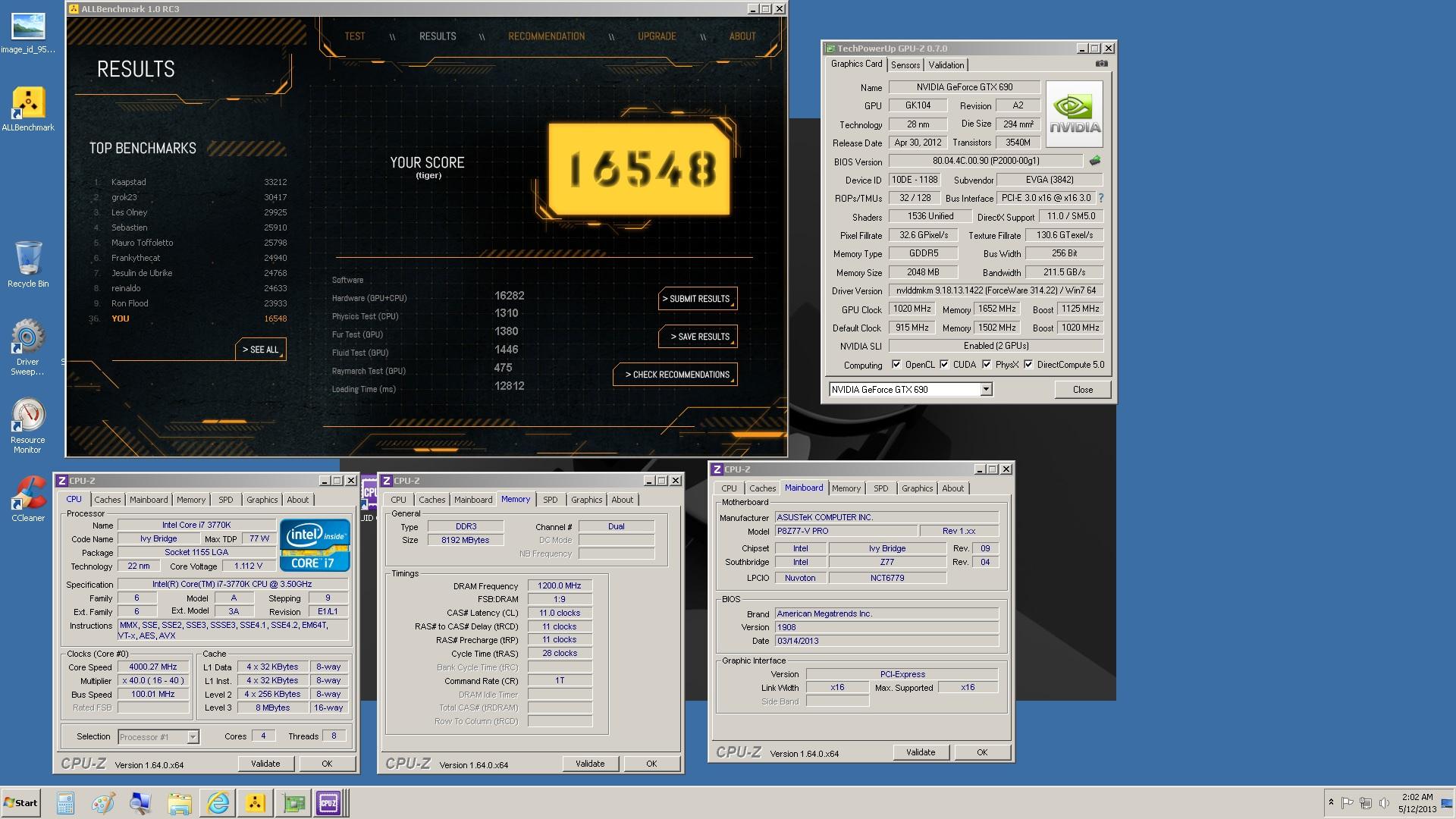Image resolution: width=1456 pixels, height=819 pixels.
Task: Open Windows Explorer from the taskbar
Action: point(179,803)
